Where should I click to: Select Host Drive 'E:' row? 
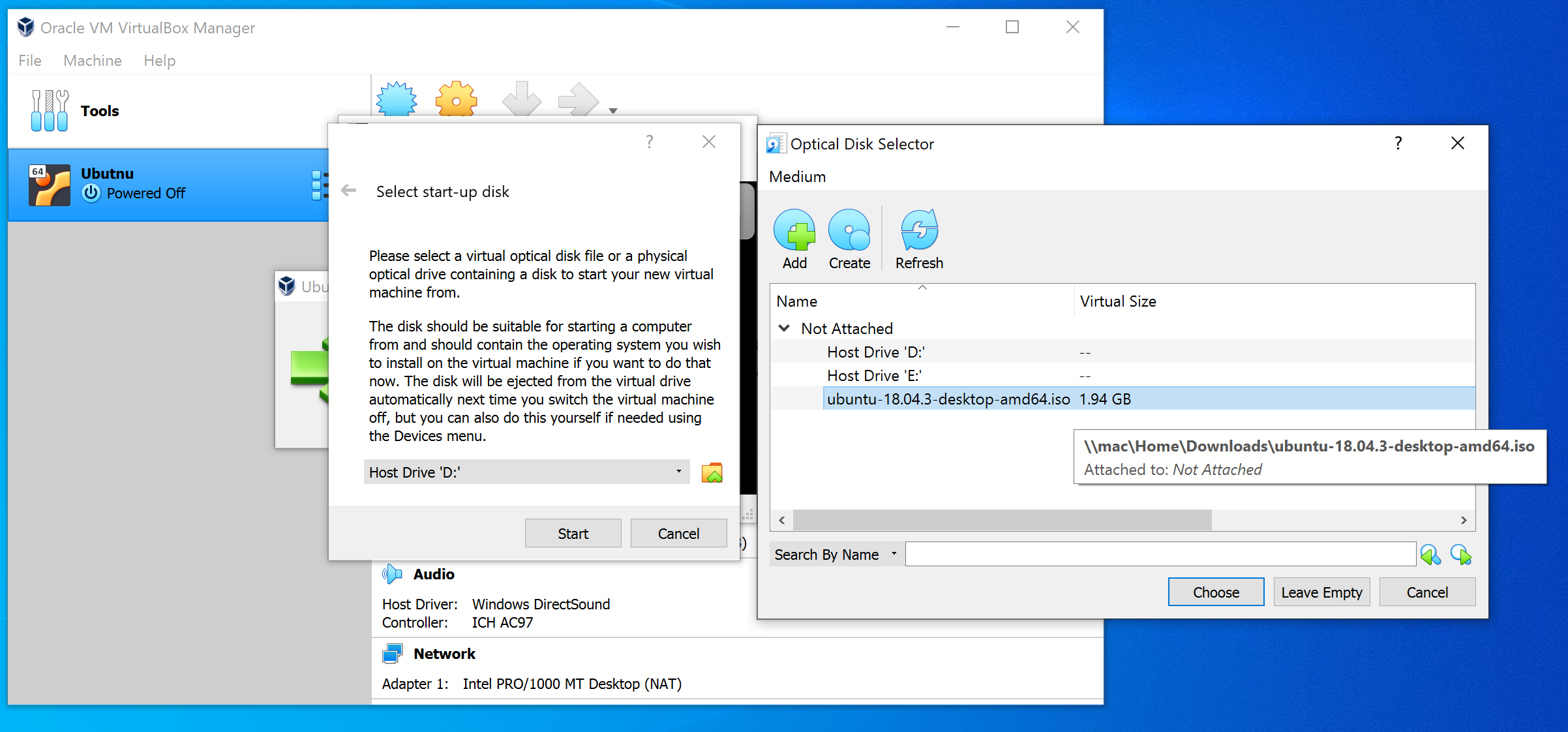pyautogui.click(x=1123, y=376)
